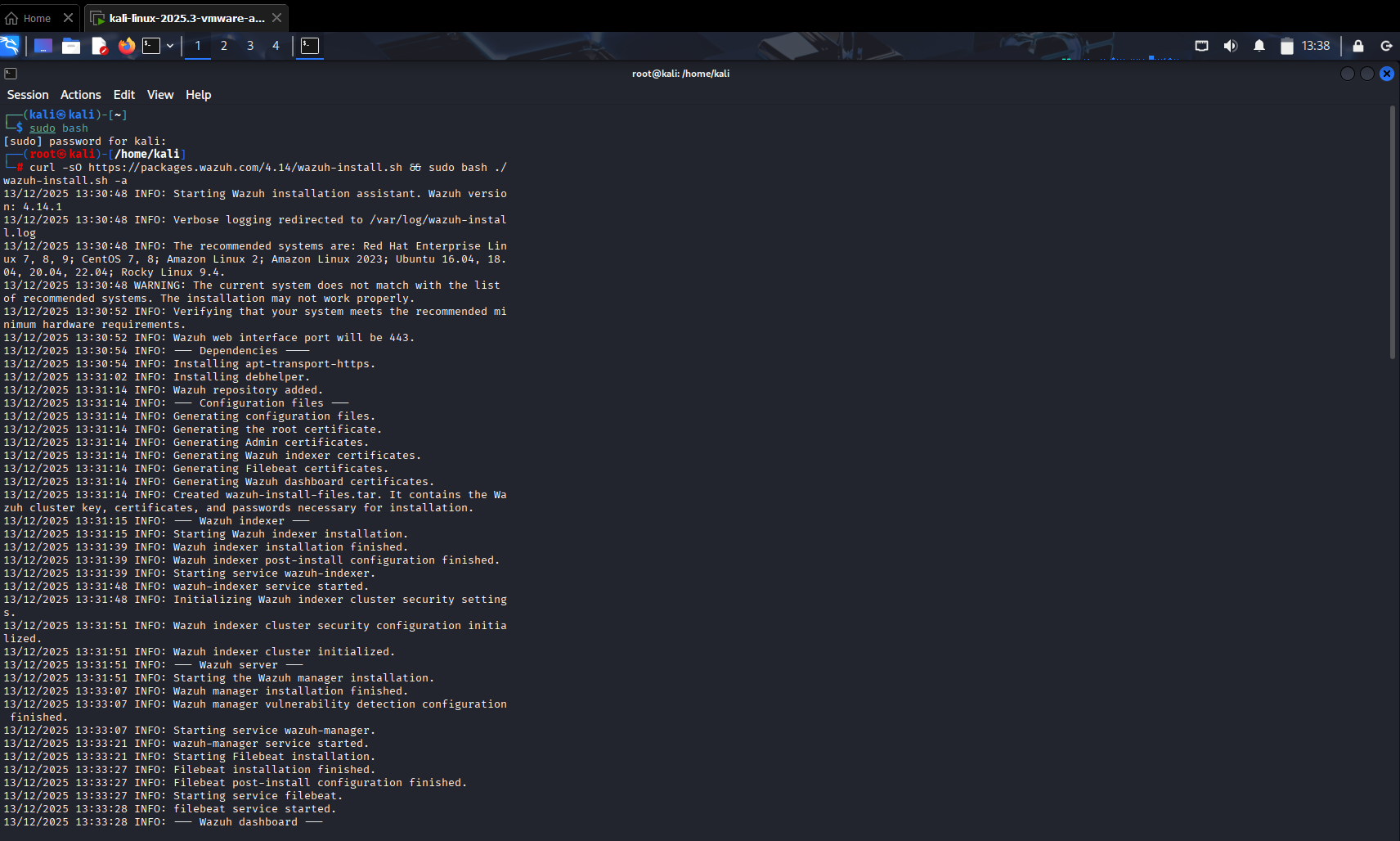The width and height of the screenshot is (1400, 841).
Task: Launch the text editor panel icon
Action: pos(99,46)
